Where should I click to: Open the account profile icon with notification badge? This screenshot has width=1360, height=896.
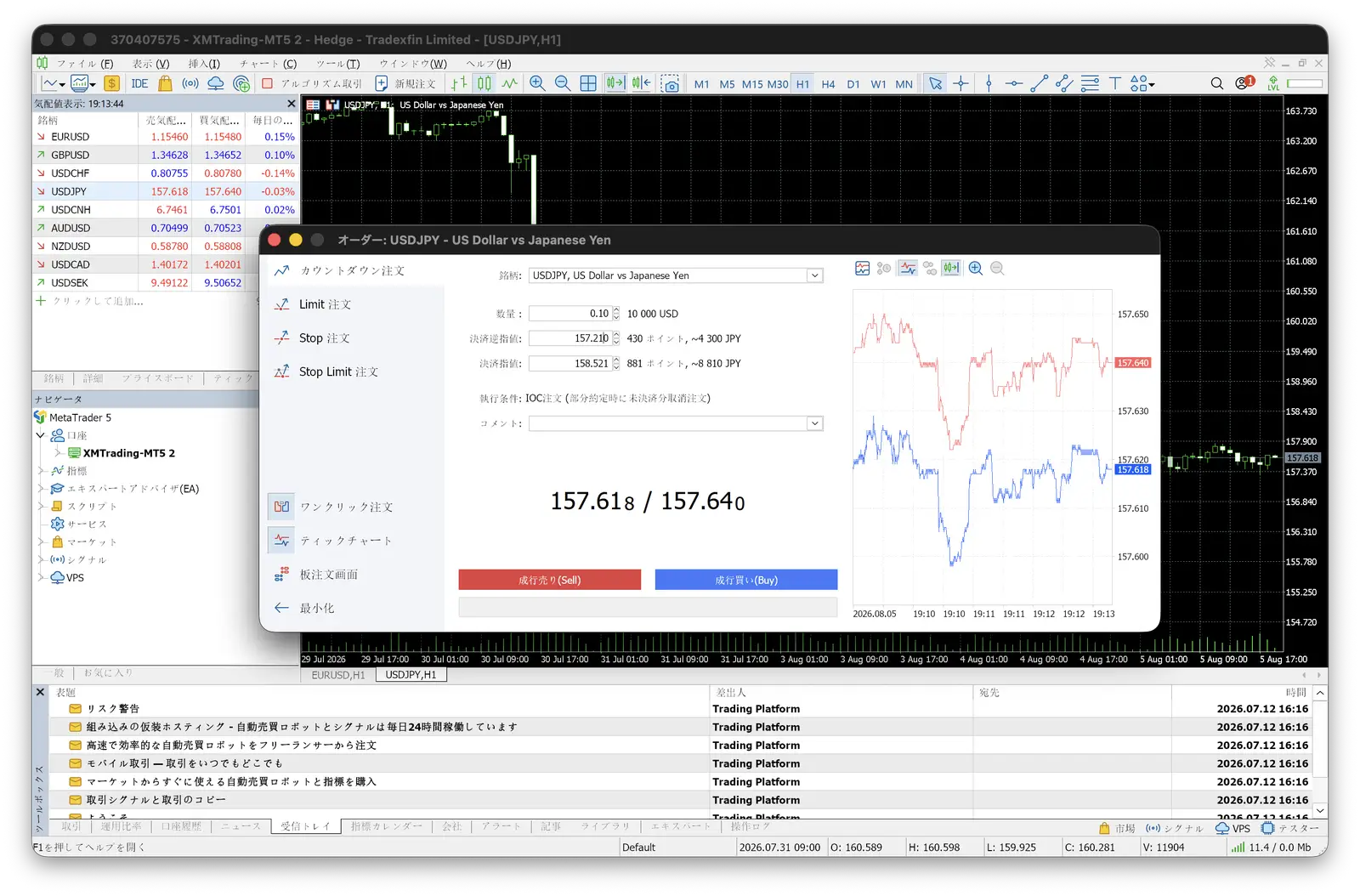pyautogui.click(x=1244, y=82)
